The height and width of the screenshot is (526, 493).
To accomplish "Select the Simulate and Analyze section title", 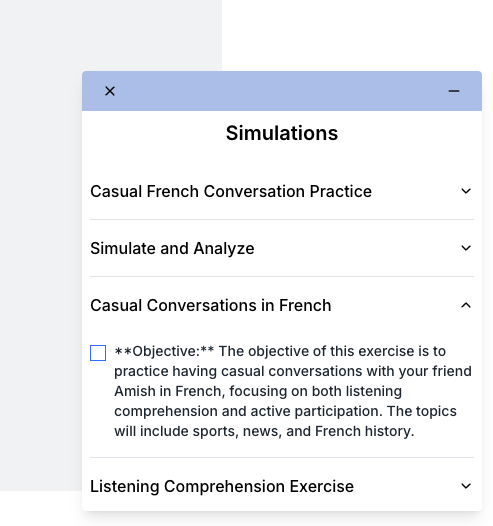I will 172,249.
